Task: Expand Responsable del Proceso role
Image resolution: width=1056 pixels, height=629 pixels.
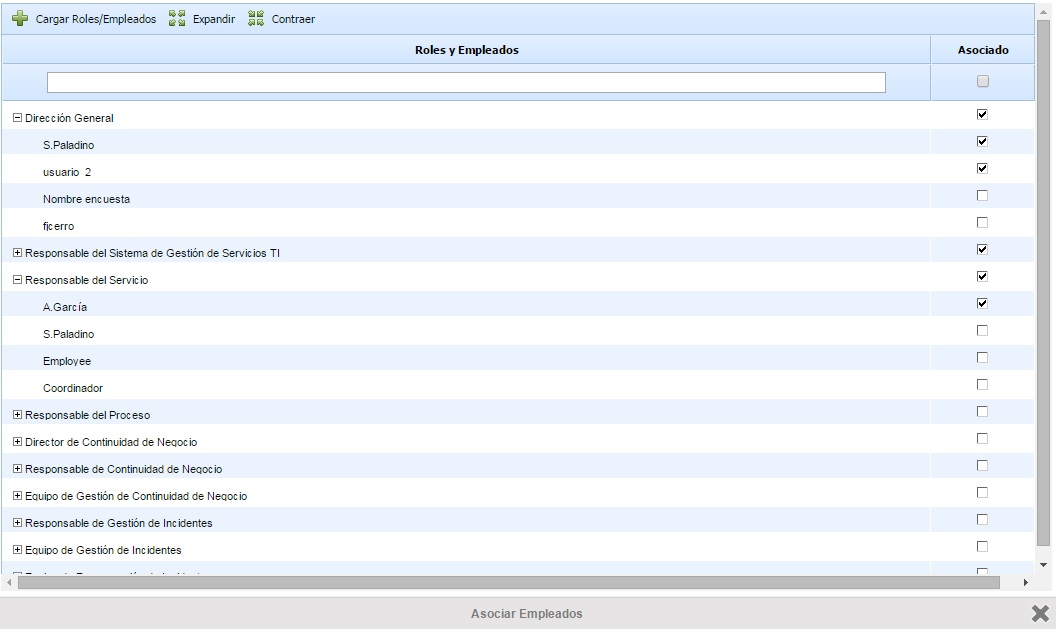Action: click(17, 415)
